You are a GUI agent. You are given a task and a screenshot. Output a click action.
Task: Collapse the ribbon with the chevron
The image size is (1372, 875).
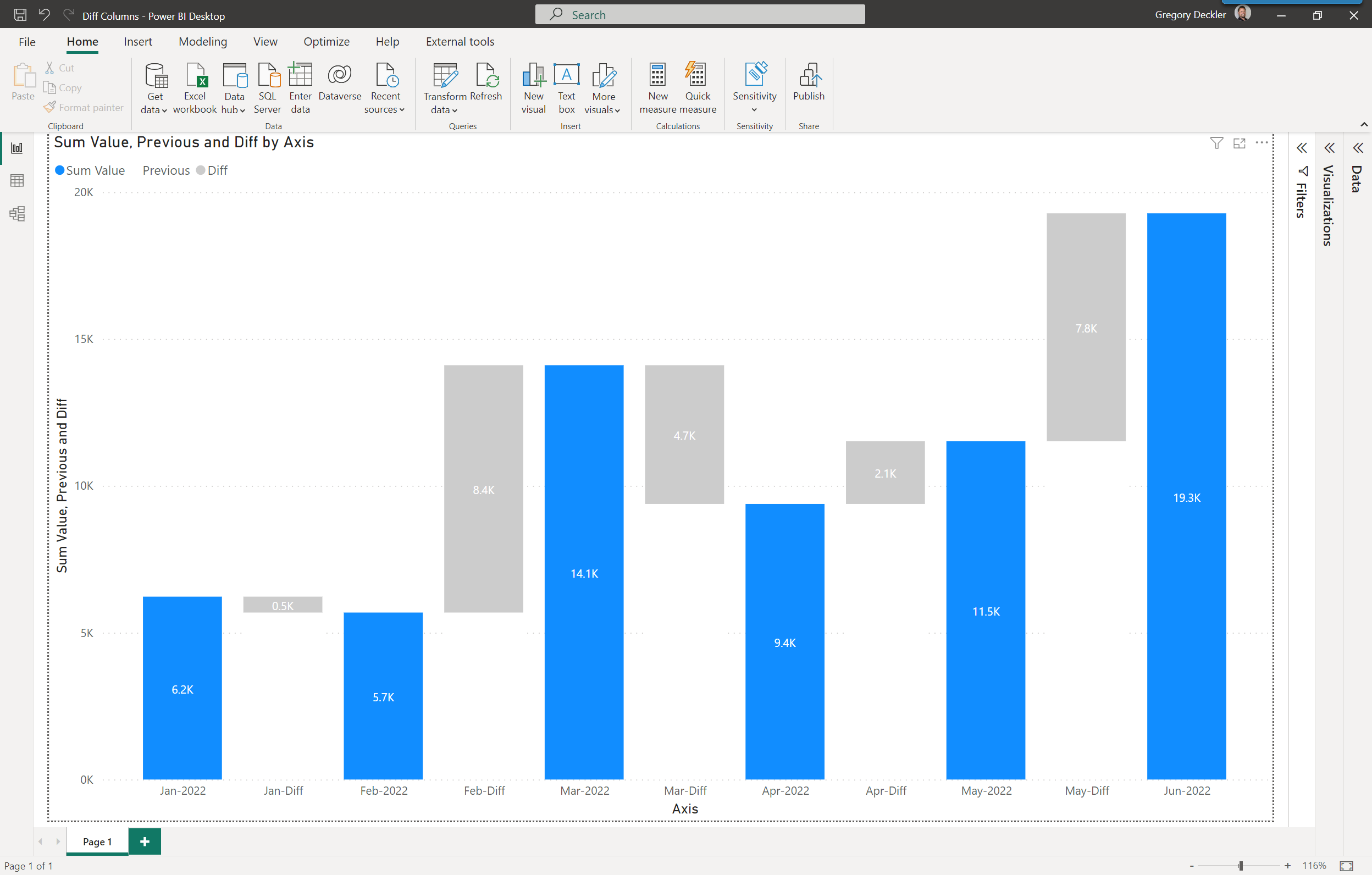1364,124
